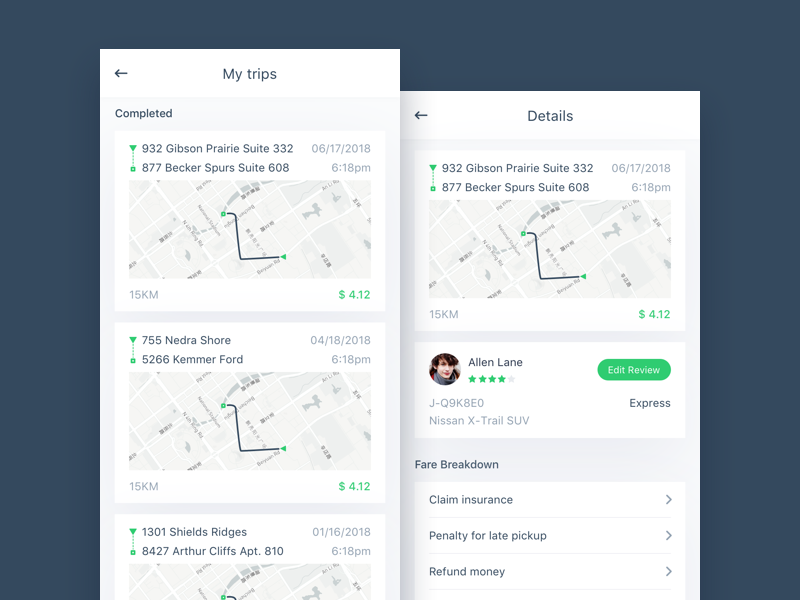This screenshot has height=600, width=800.
Task: Tap the back arrow on Details screen
Action: click(x=421, y=115)
